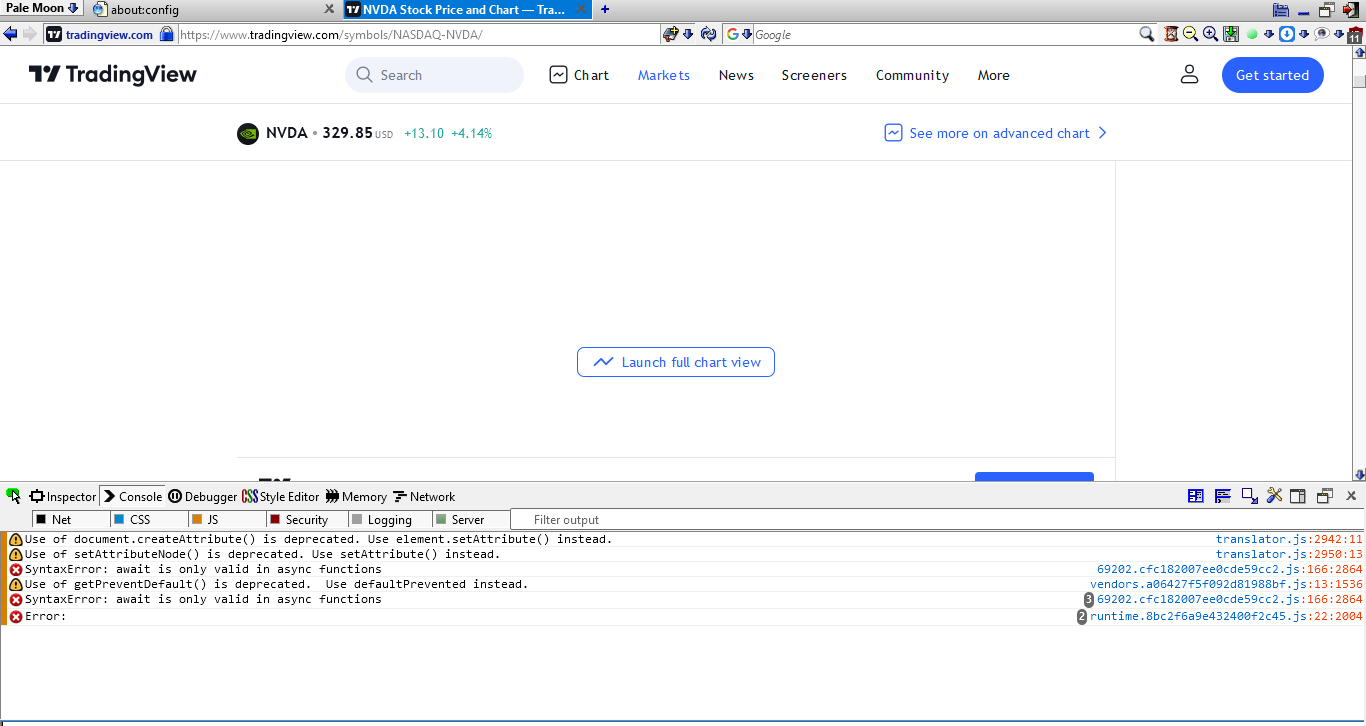Viewport: 1366px width, 726px height.
Task: Go back one page
Action: tap(10, 34)
